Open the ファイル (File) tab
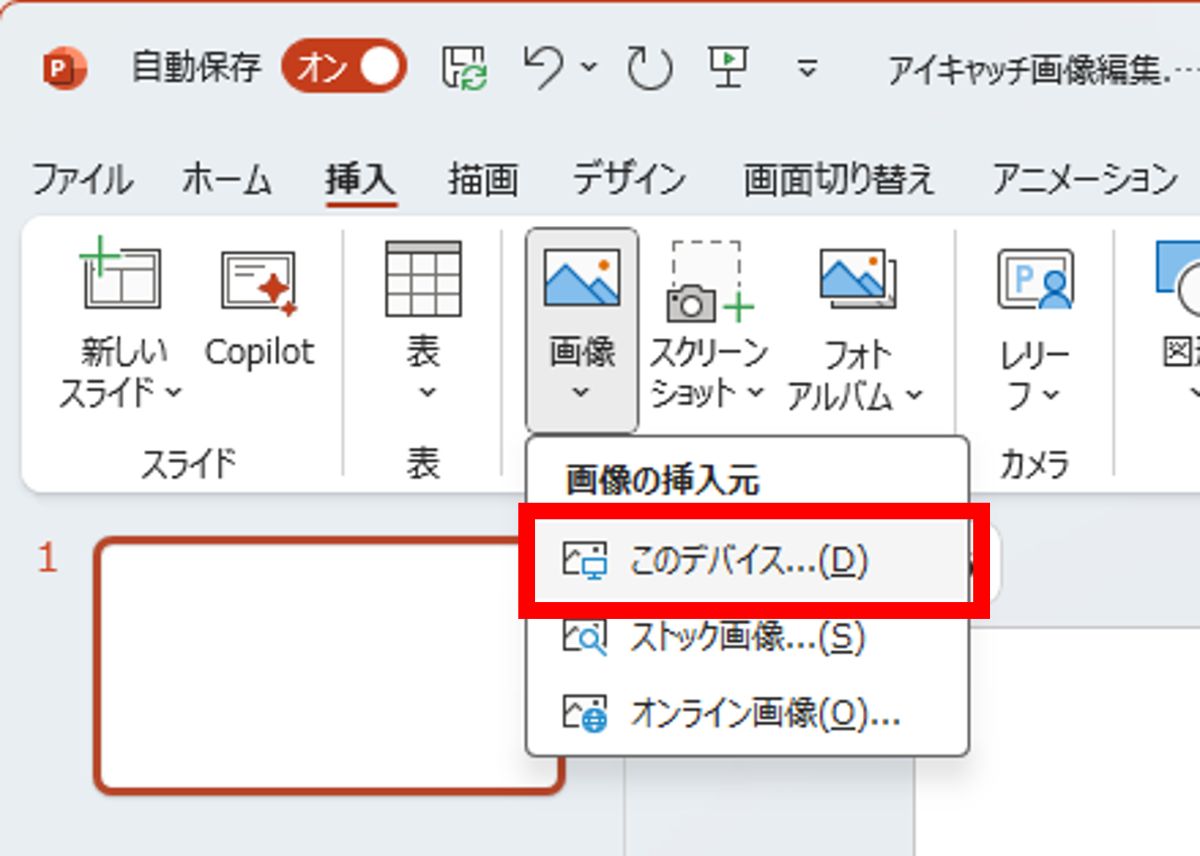The image size is (1200, 856). [82, 180]
